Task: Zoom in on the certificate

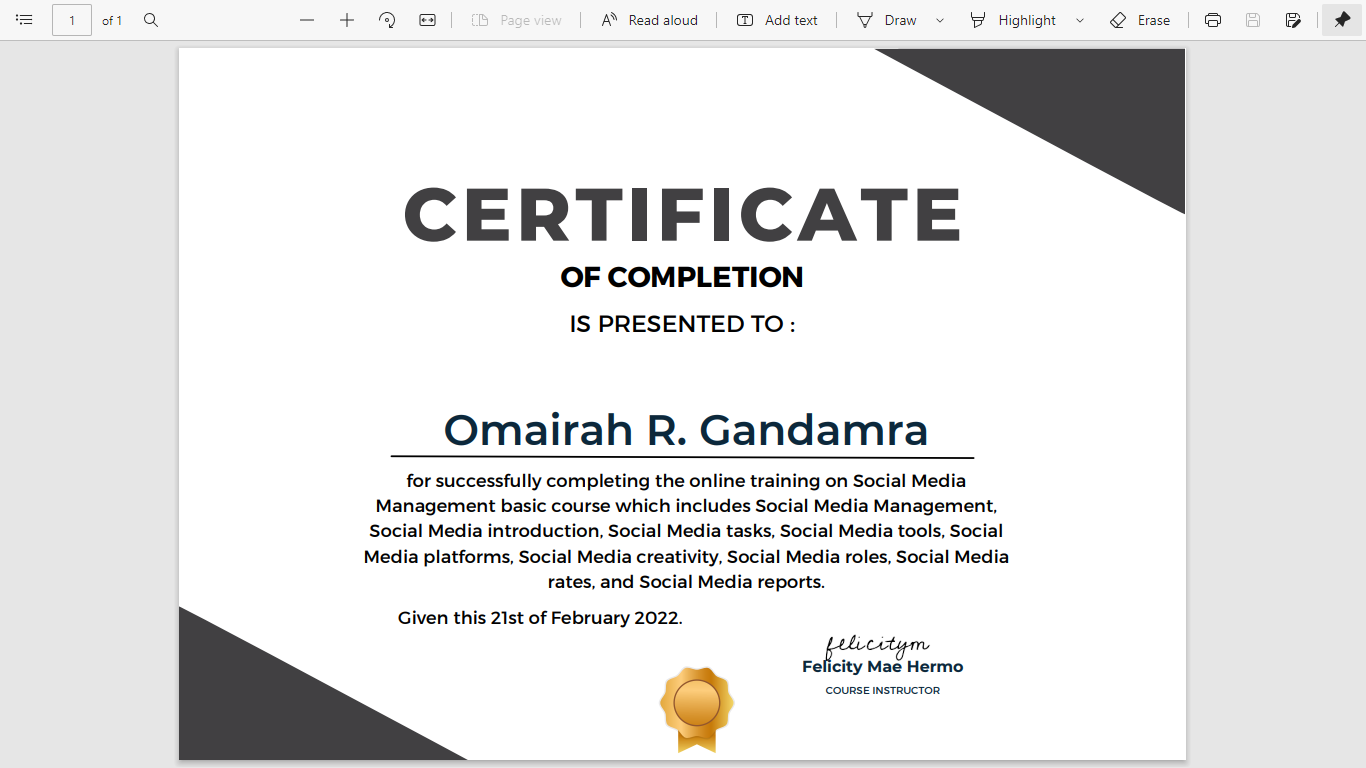Action: coord(346,20)
